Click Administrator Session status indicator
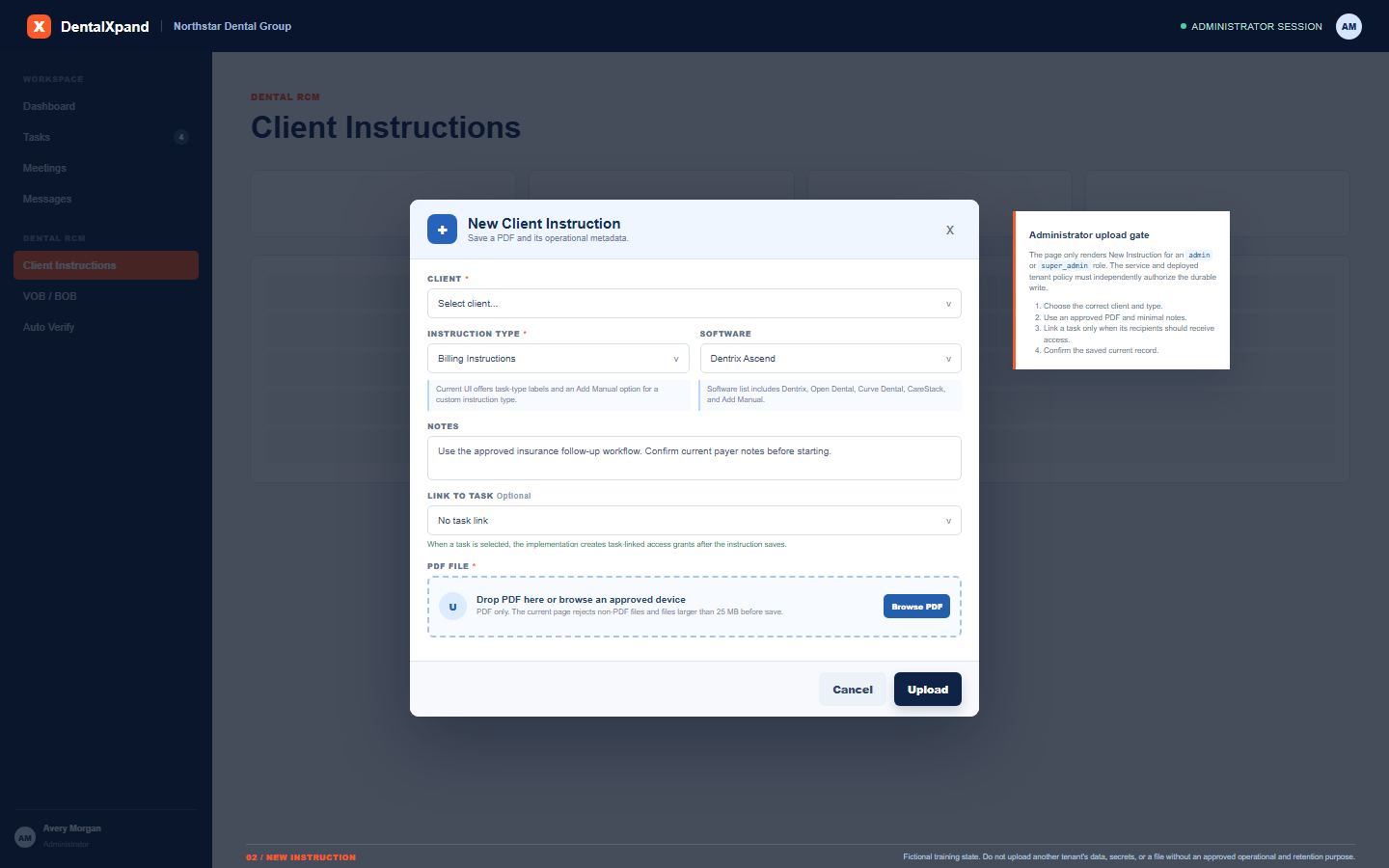The image size is (1389, 868). tap(1251, 26)
